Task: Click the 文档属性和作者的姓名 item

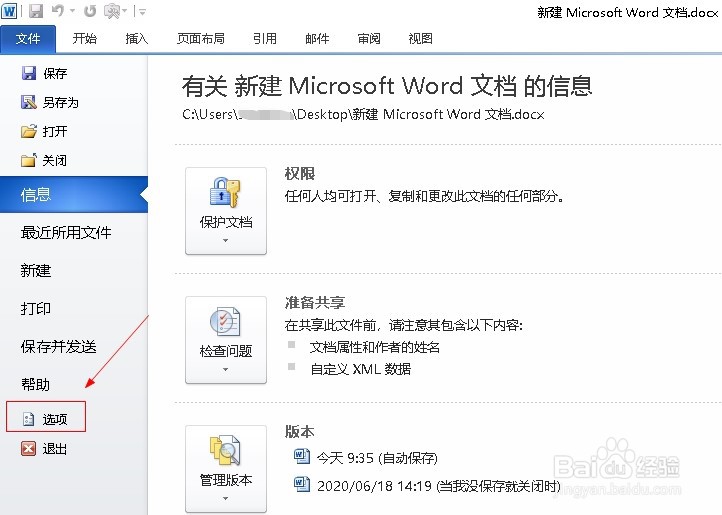Action: [x=375, y=347]
